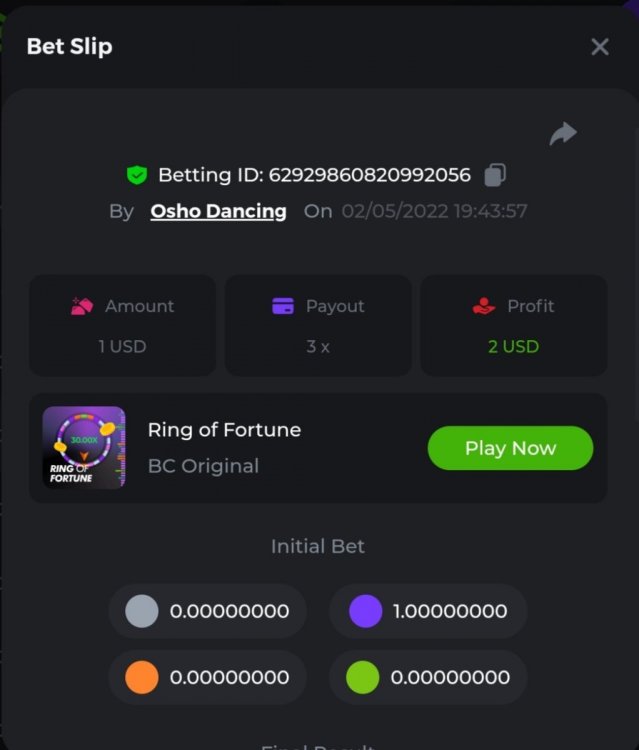
Task: Open the Osho Dancing profile link
Action: point(218,211)
